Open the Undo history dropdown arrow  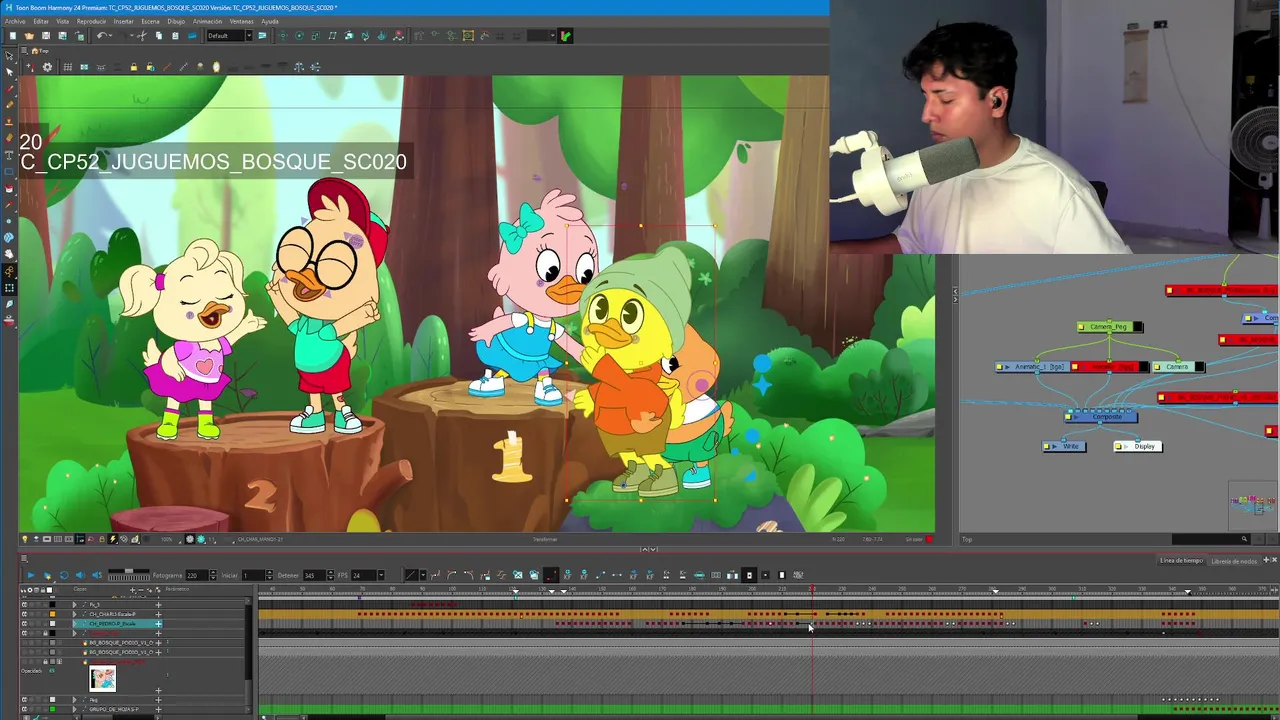[110, 36]
